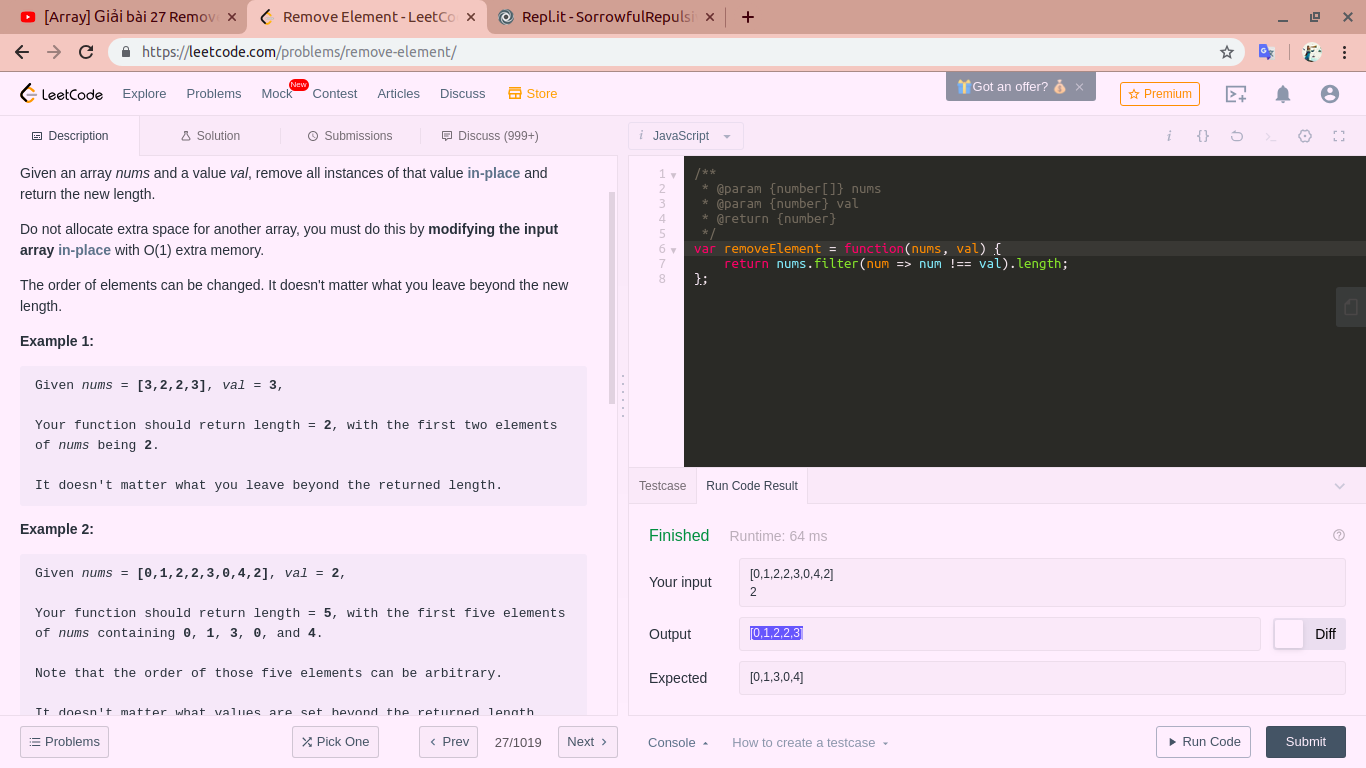Open the LeetCode Playground icon

(1236, 94)
